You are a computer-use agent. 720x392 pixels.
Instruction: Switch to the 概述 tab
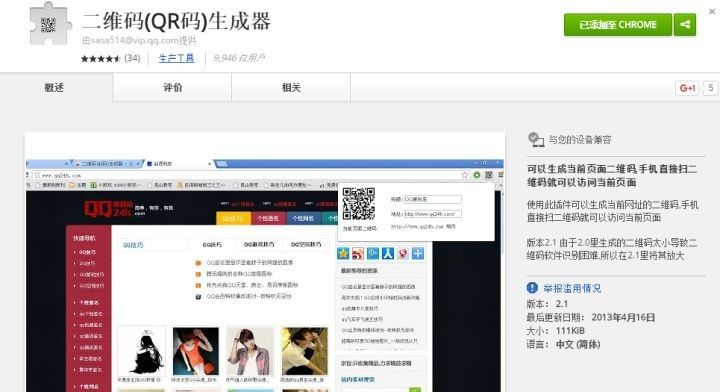click(54, 87)
